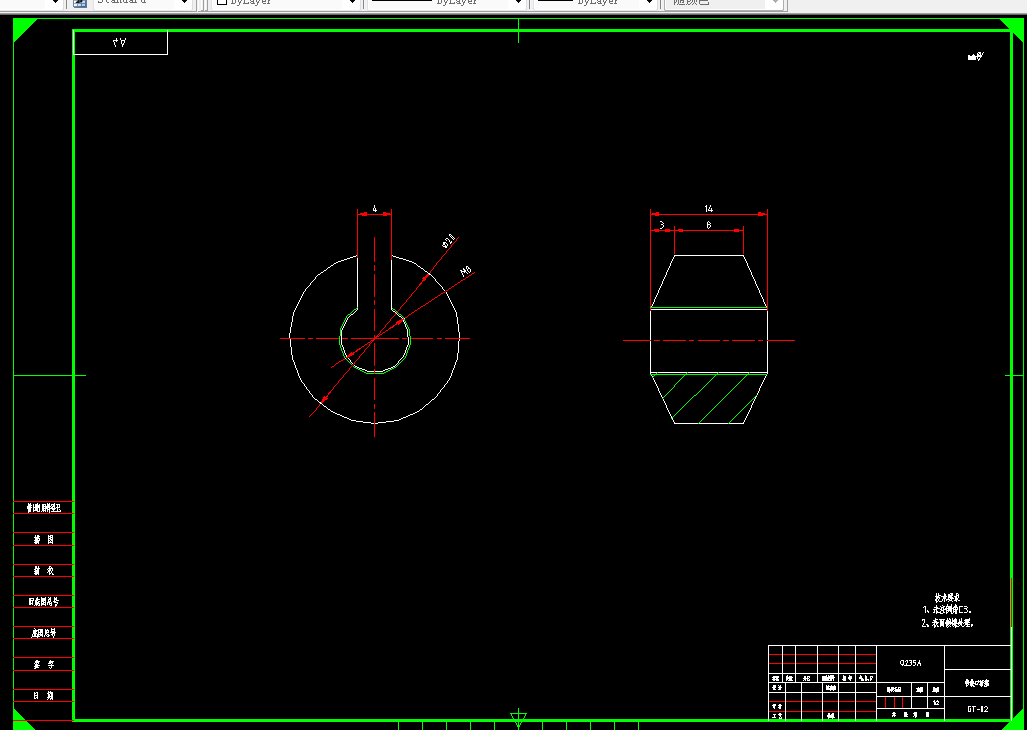Select technical requirement line 2 text

[x=948, y=623]
